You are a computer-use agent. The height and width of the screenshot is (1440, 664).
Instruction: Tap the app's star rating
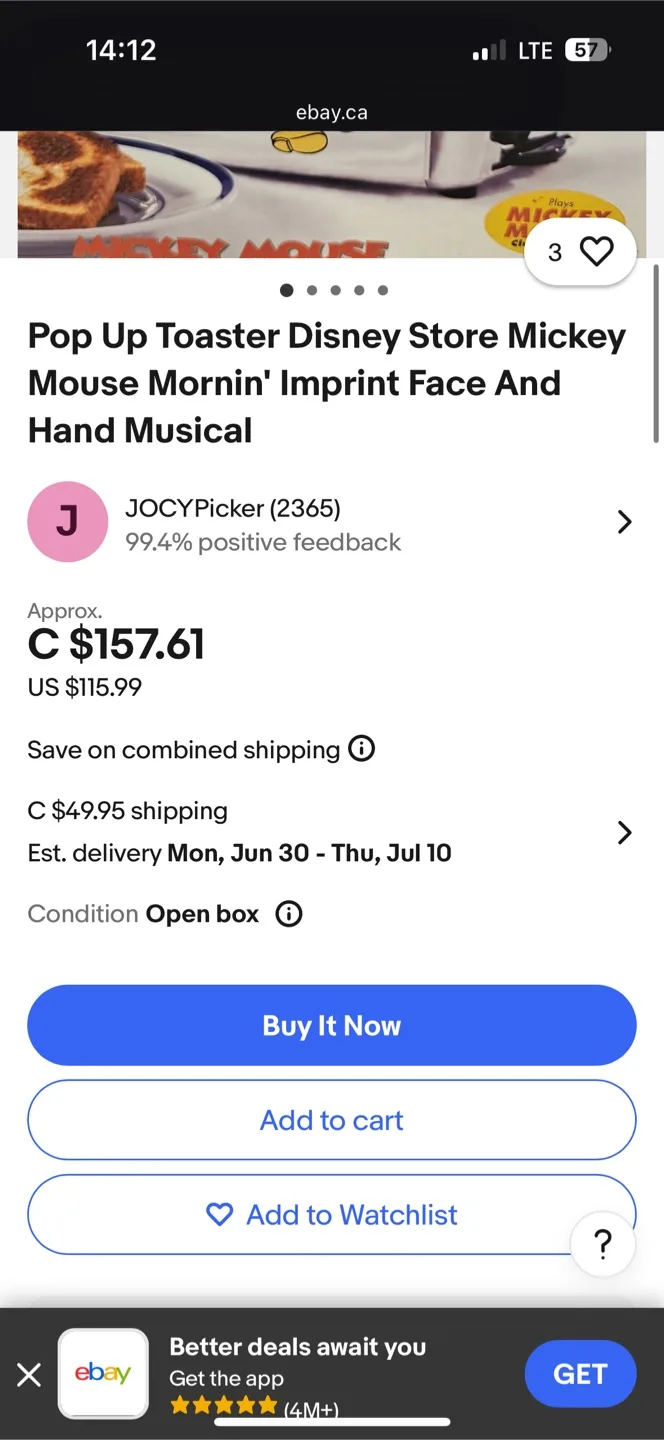click(224, 1406)
